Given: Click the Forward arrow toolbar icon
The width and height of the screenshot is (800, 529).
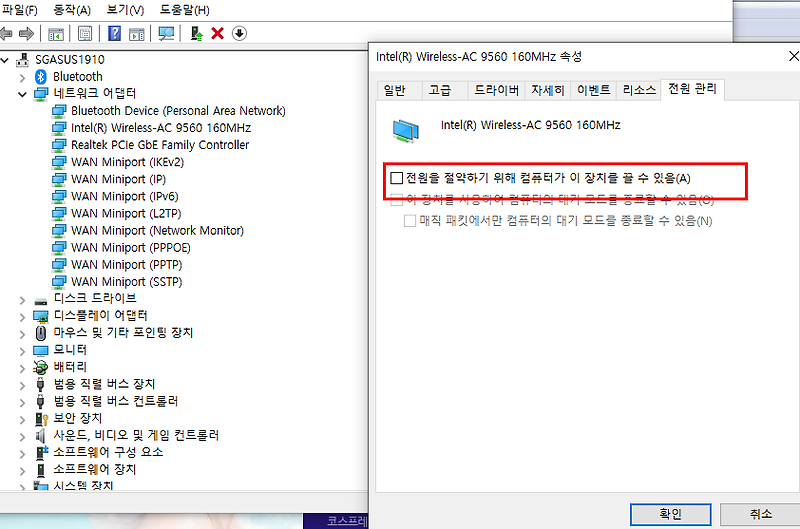Looking at the screenshot, I should point(26,34).
